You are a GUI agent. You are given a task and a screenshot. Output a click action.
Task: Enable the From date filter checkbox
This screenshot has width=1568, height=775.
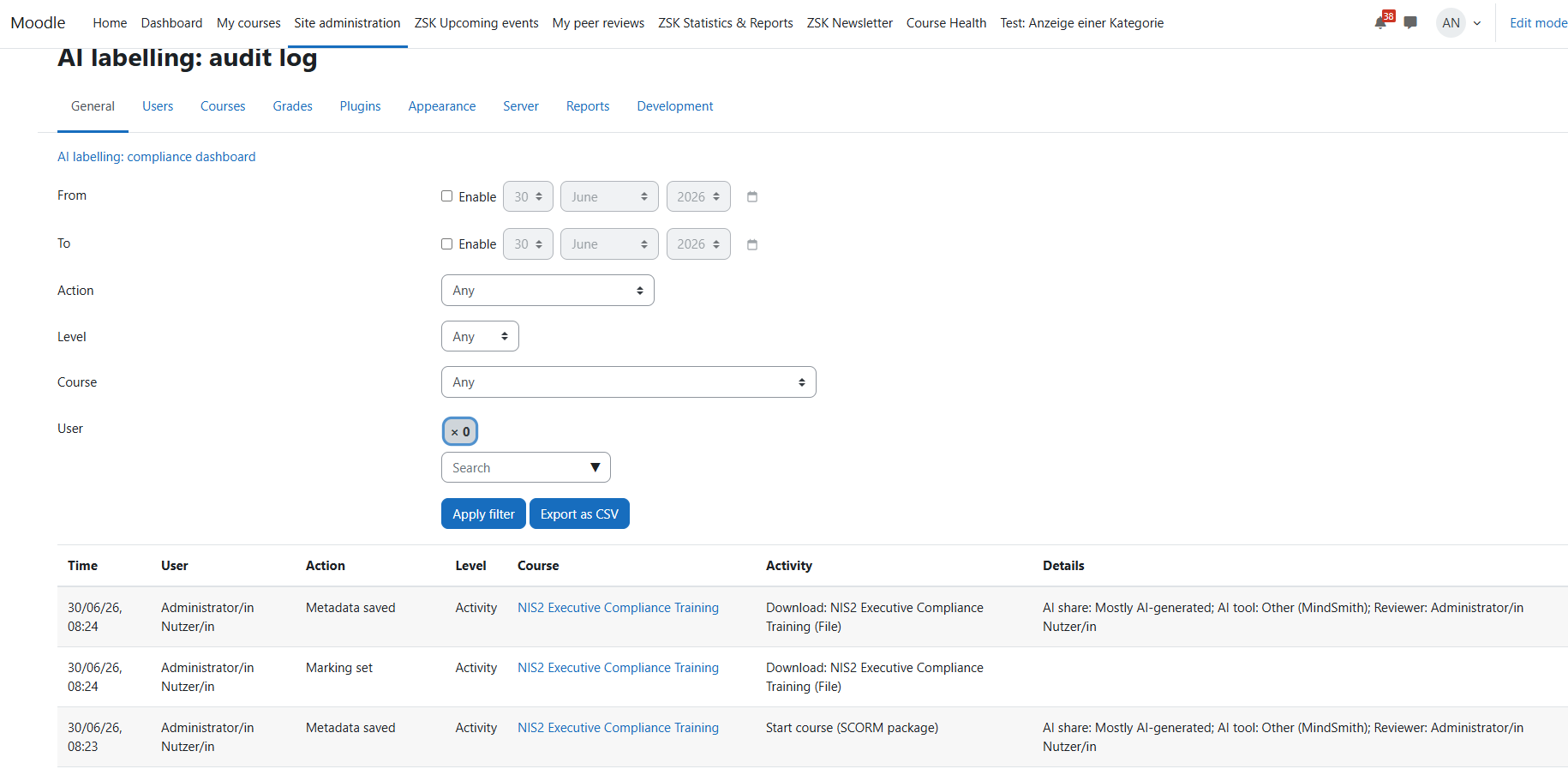pyautogui.click(x=447, y=196)
